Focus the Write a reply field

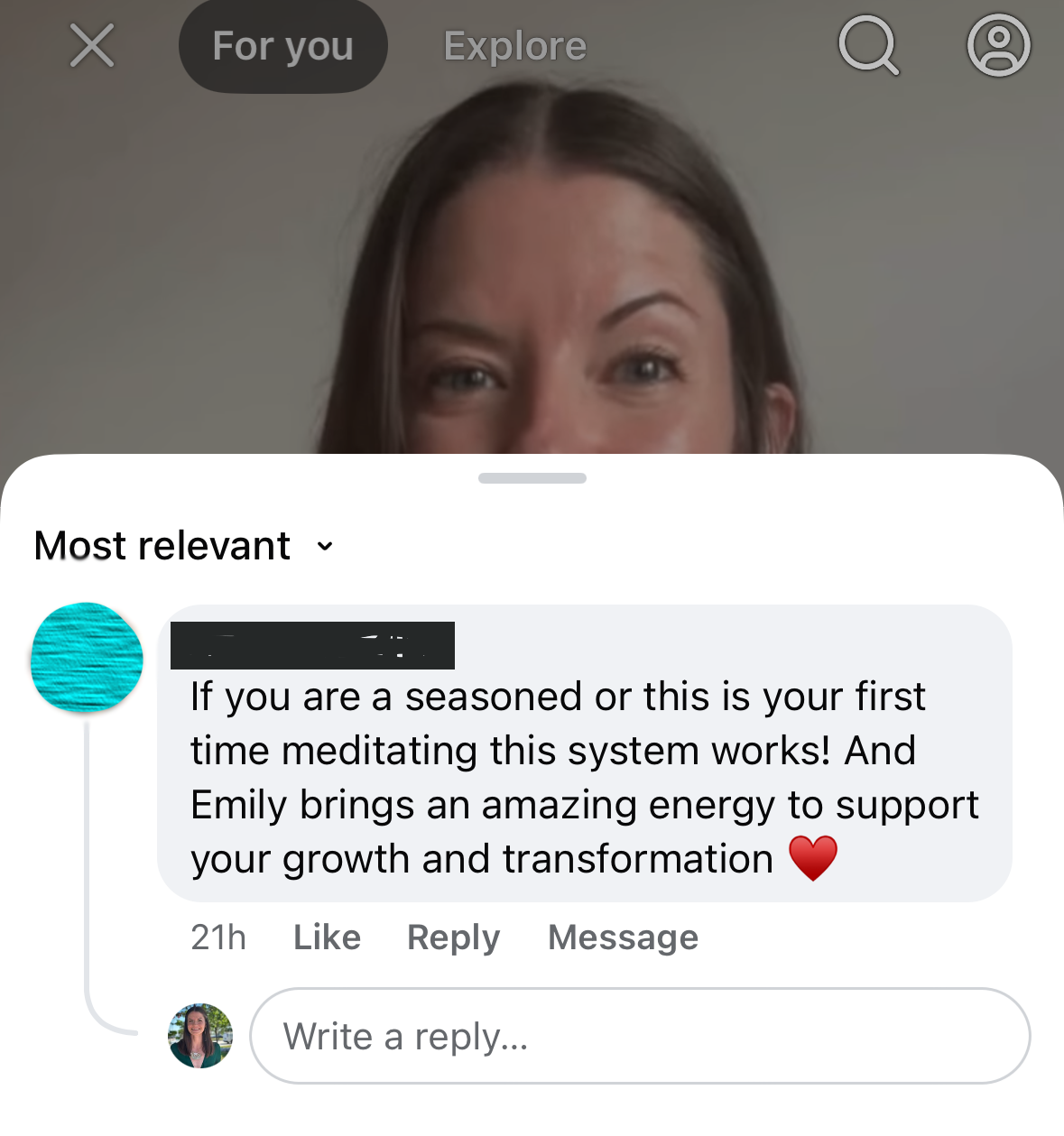[640, 1036]
